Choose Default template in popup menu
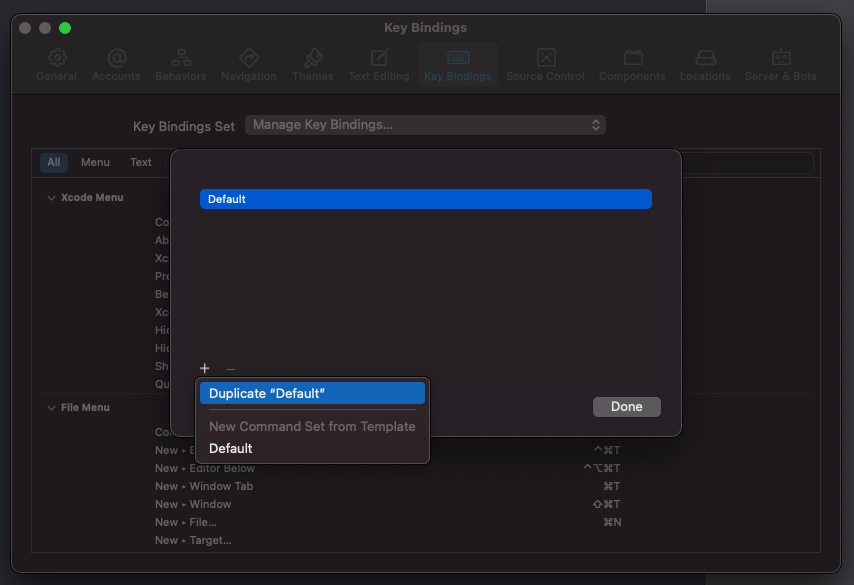 pyautogui.click(x=312, y=448)
